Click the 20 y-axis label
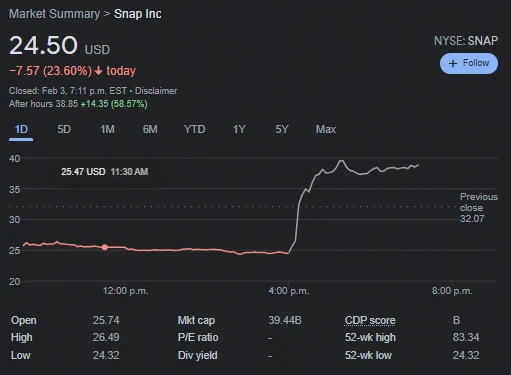 15,282
